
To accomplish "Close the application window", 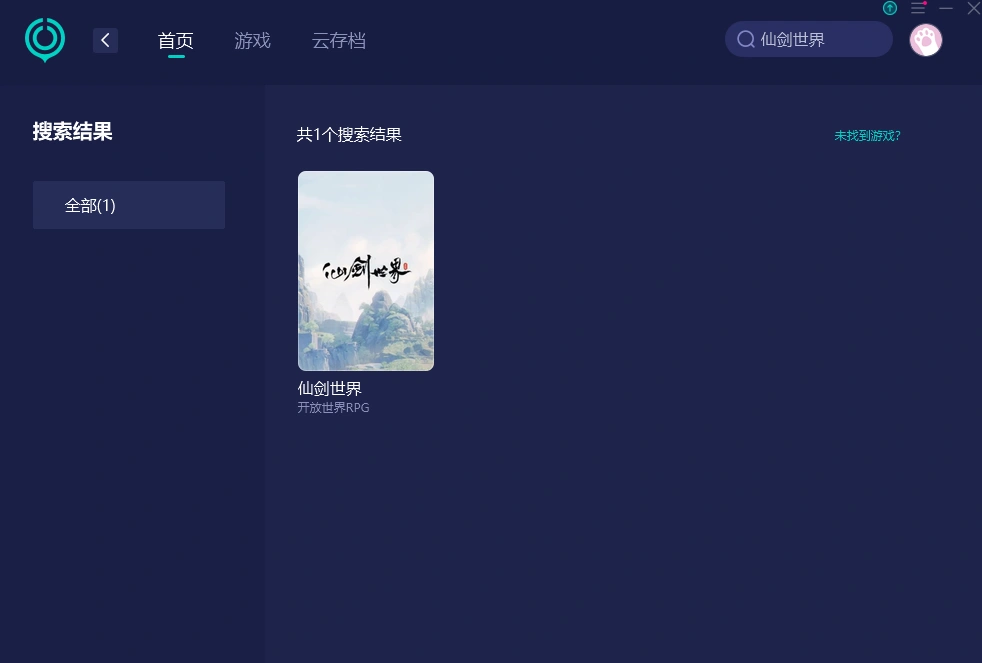I will coord(973,8).
